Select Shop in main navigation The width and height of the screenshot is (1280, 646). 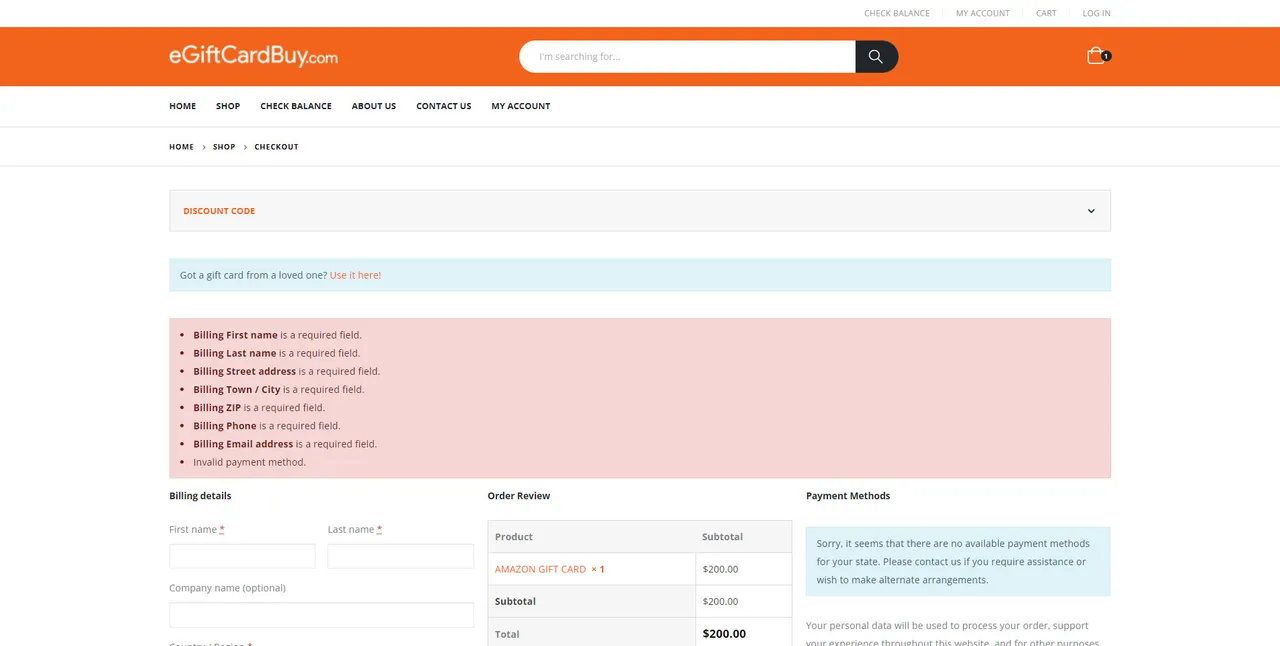(228, 106)
